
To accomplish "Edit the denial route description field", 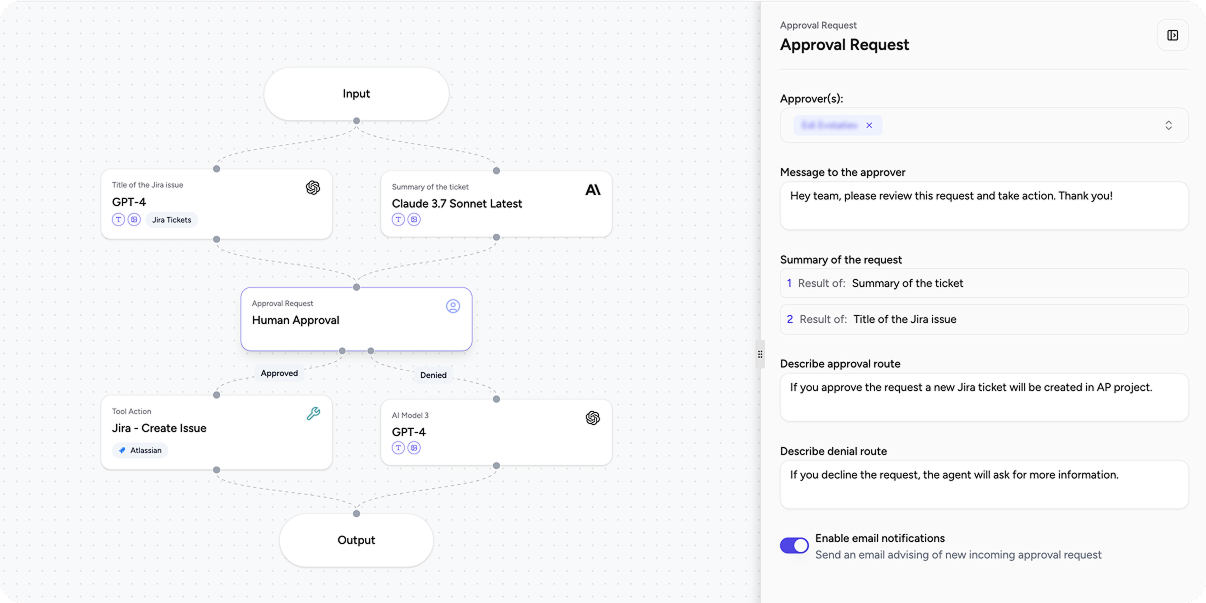I will click(984, 484).
